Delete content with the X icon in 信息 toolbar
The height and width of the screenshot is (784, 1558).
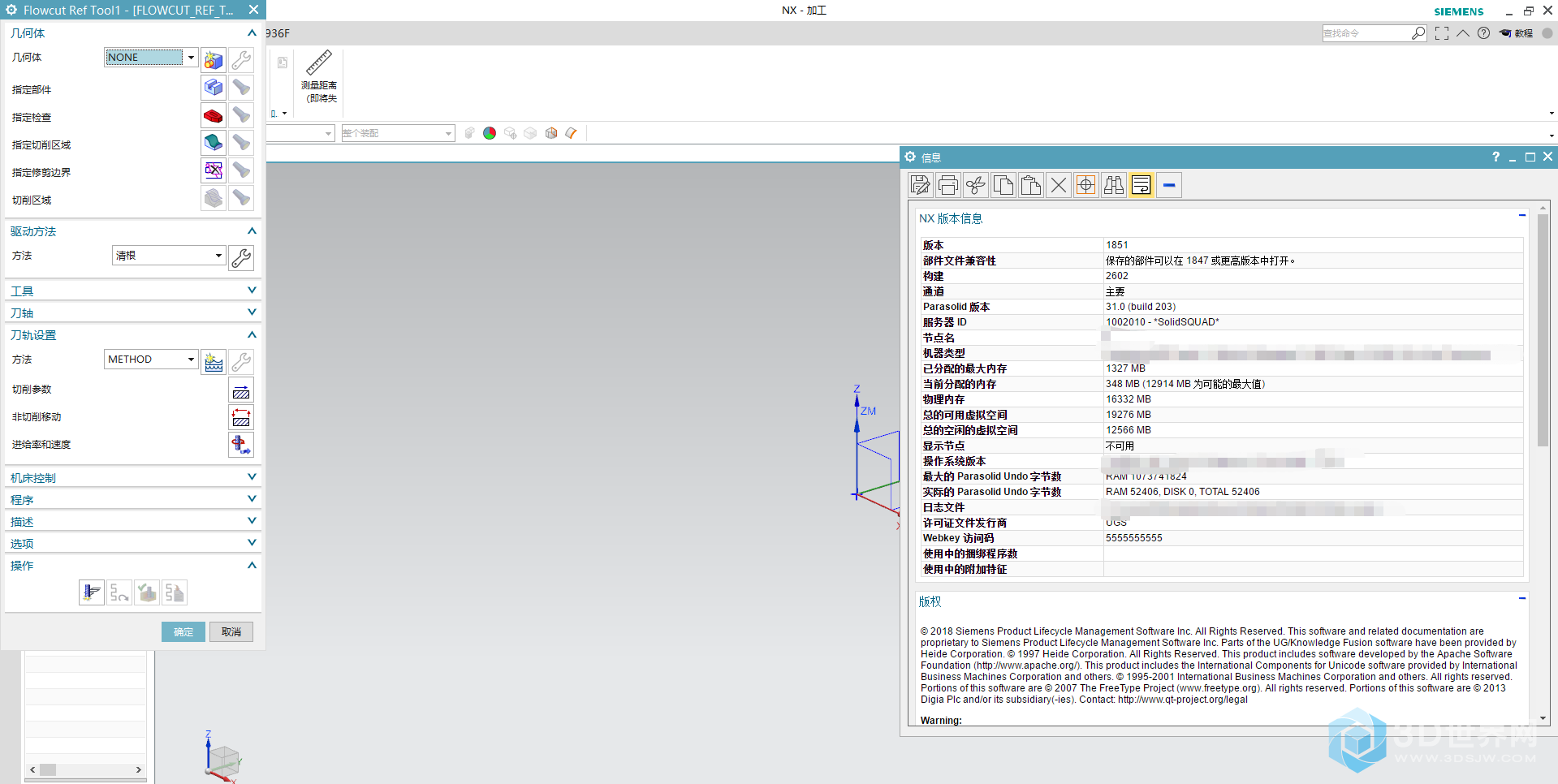(x=1058, y=185)
